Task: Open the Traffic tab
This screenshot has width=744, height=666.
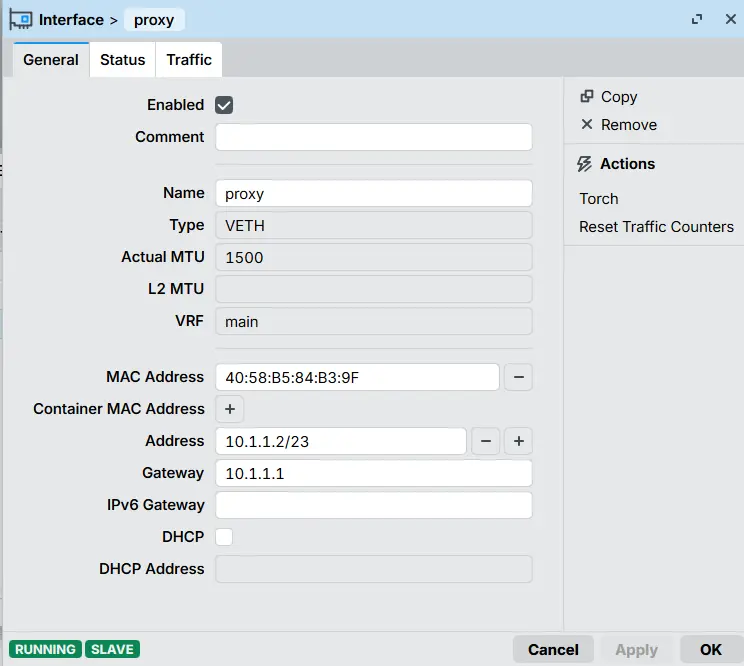Action: click(189, 60)
